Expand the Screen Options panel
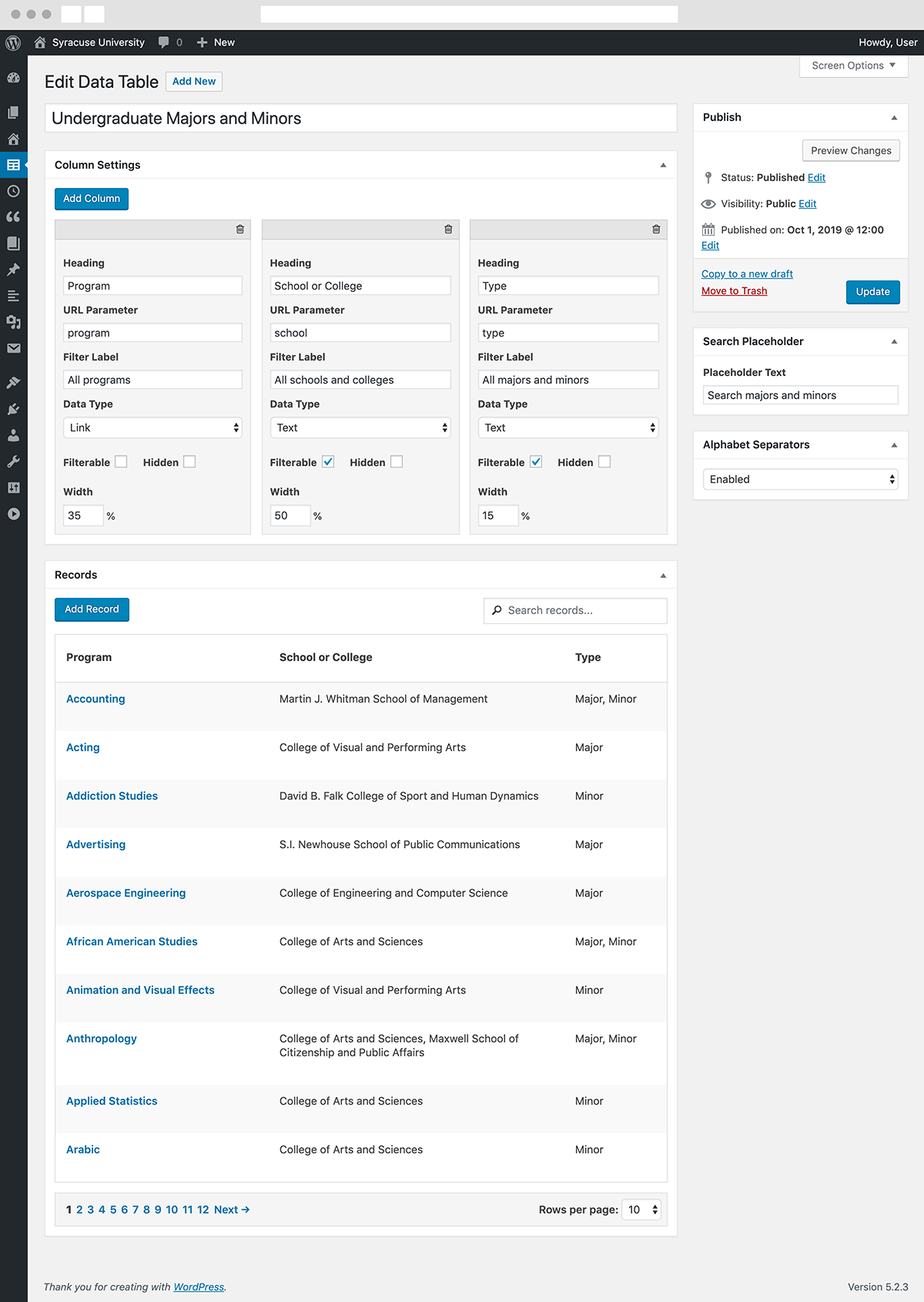The height and width of the screenshot is (1302, 924). (x=854, y=65)
